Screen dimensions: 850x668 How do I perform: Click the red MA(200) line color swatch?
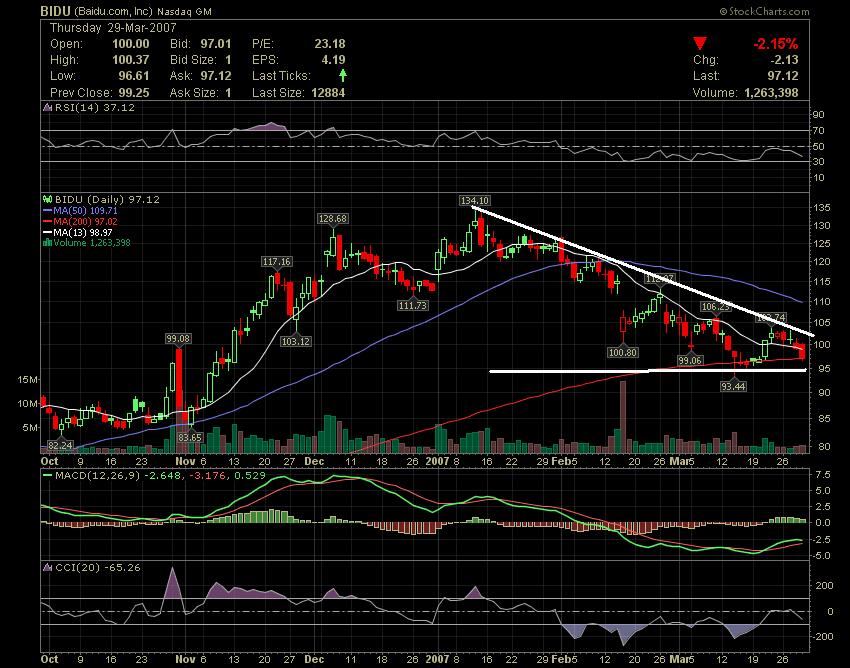click(47, 222)
